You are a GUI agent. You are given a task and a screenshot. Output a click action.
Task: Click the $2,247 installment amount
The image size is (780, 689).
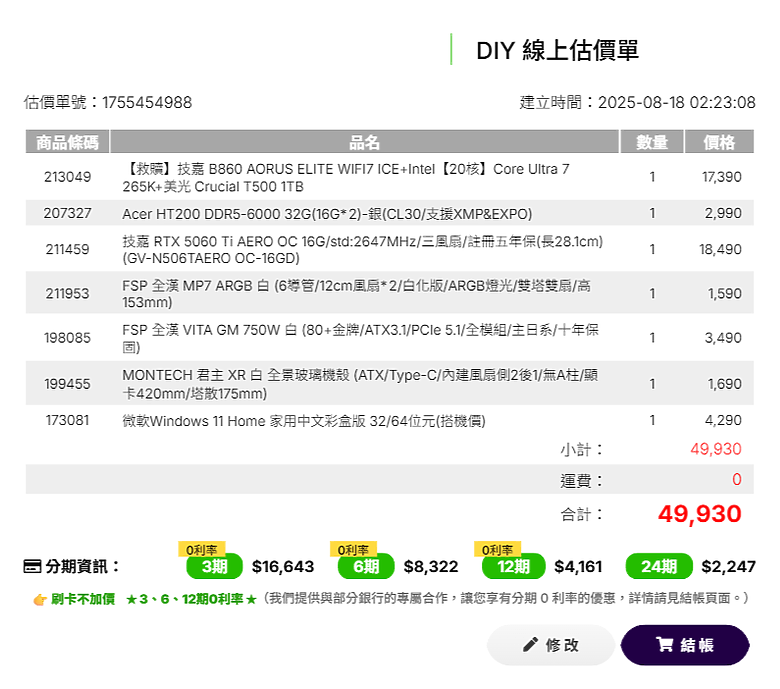pyautogui.click(x=728, y=566)
